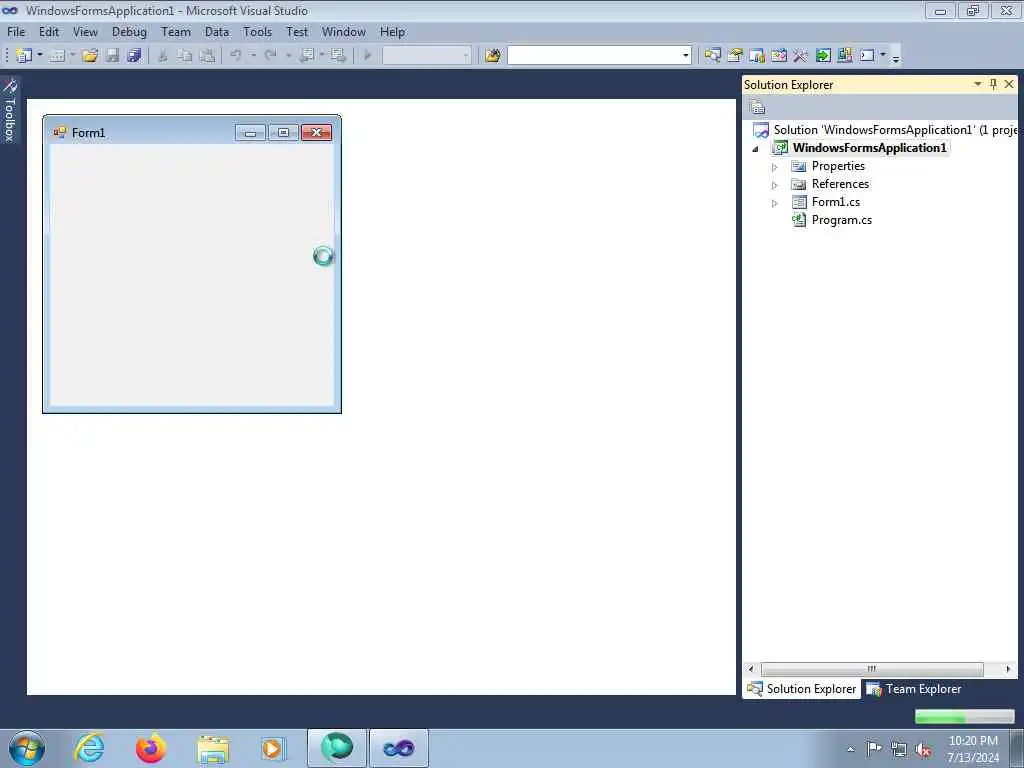
Task: Click the Solution Explorer toolbar icon
Action: pos(712,56)
